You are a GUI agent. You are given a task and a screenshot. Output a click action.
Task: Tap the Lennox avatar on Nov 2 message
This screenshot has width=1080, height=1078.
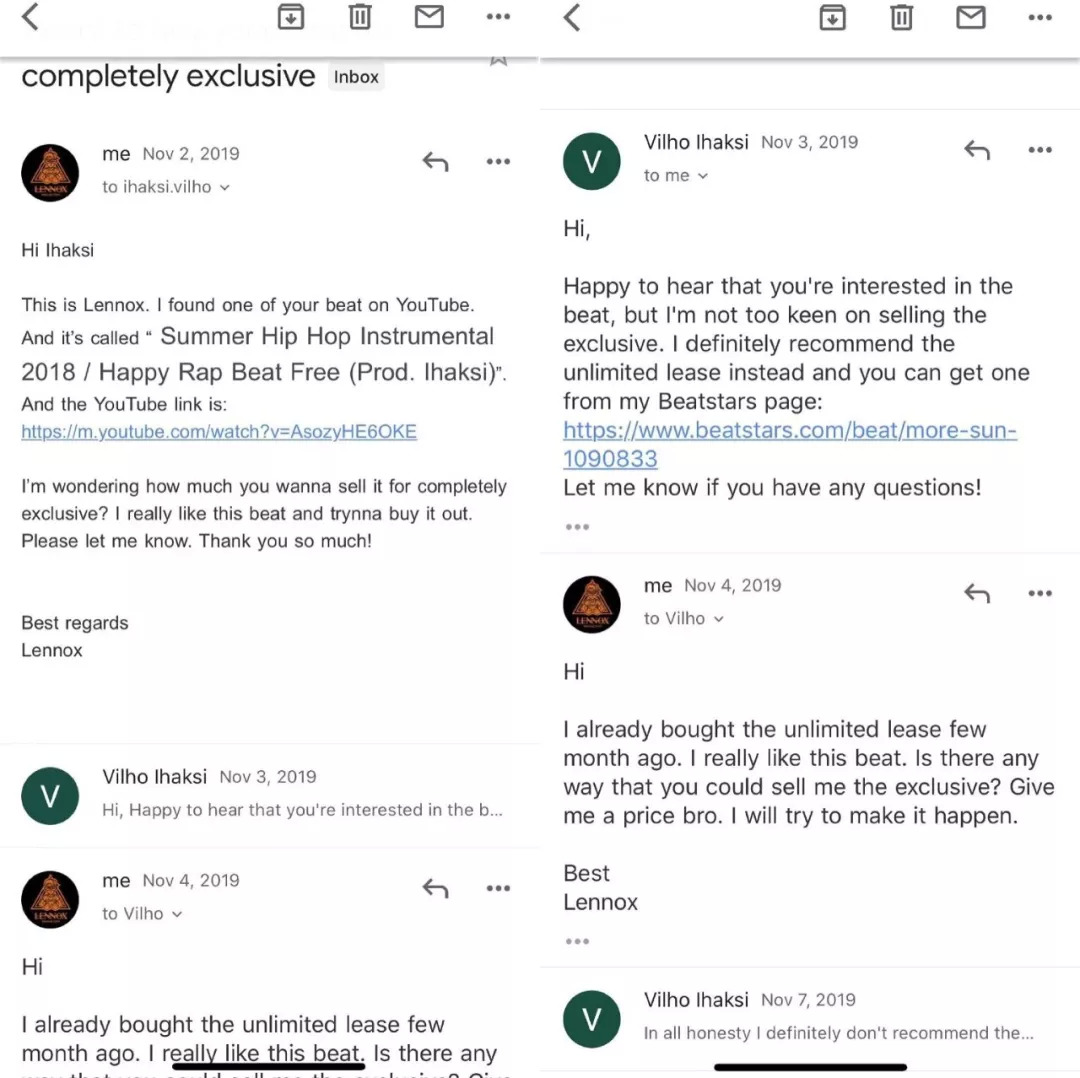[50, 173]
